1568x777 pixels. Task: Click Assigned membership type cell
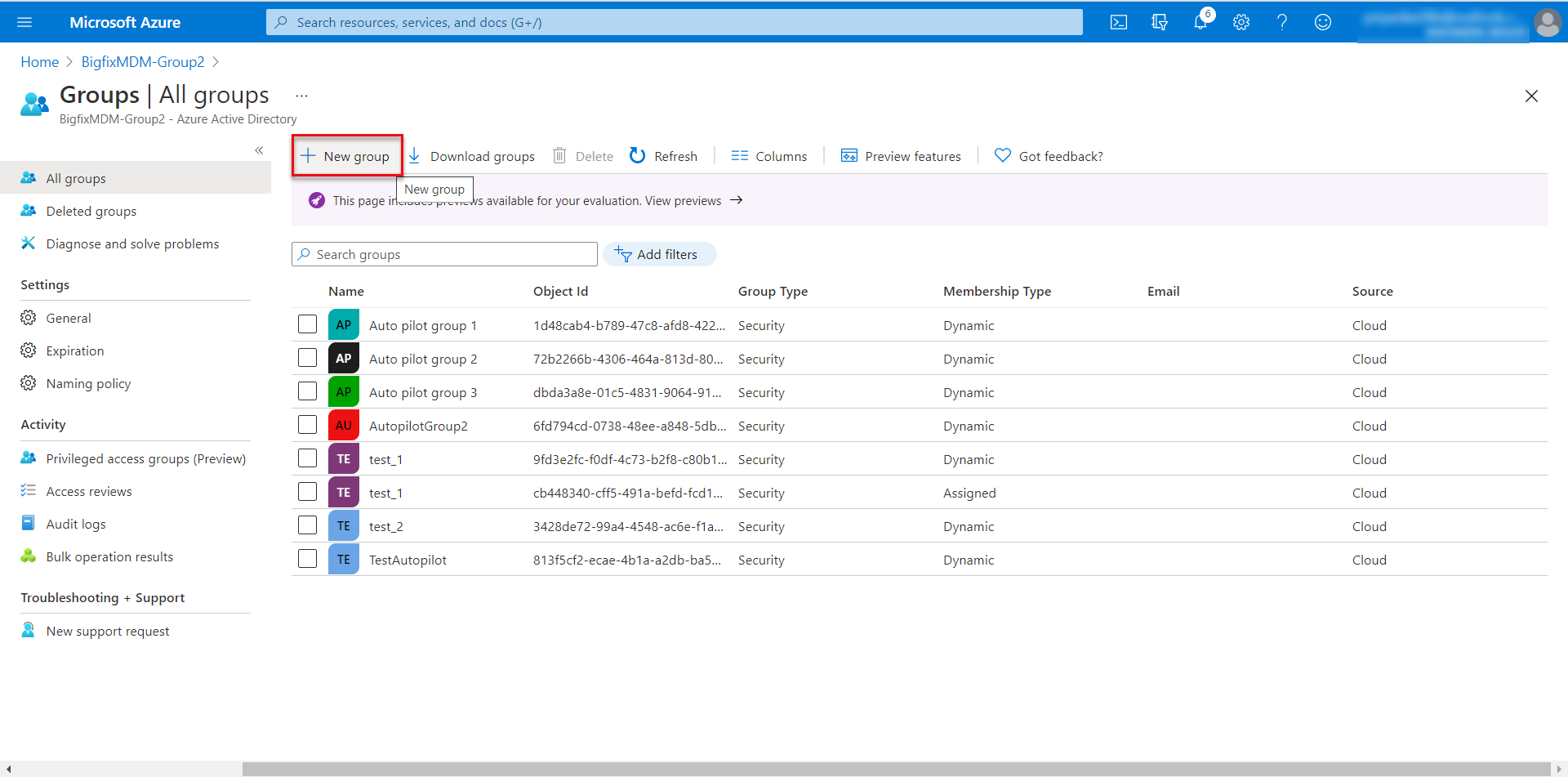(x=969, y=493)
